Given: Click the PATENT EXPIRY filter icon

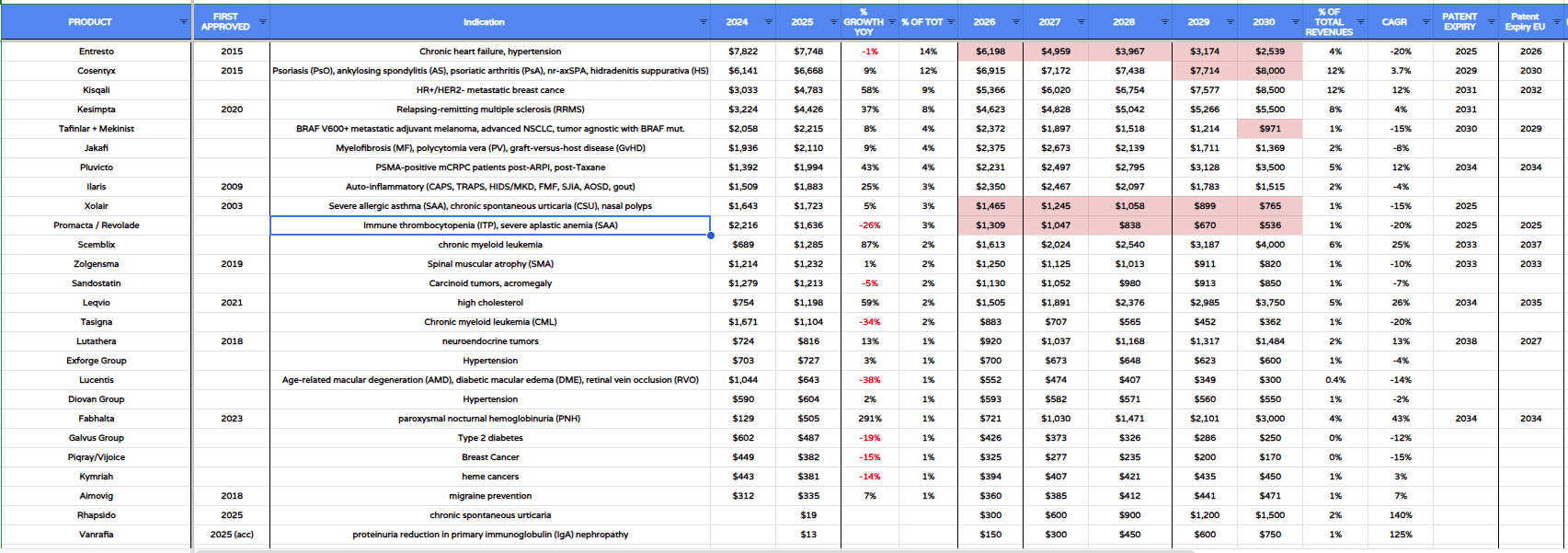Looking at the screenshot, I should [1491, 22].
